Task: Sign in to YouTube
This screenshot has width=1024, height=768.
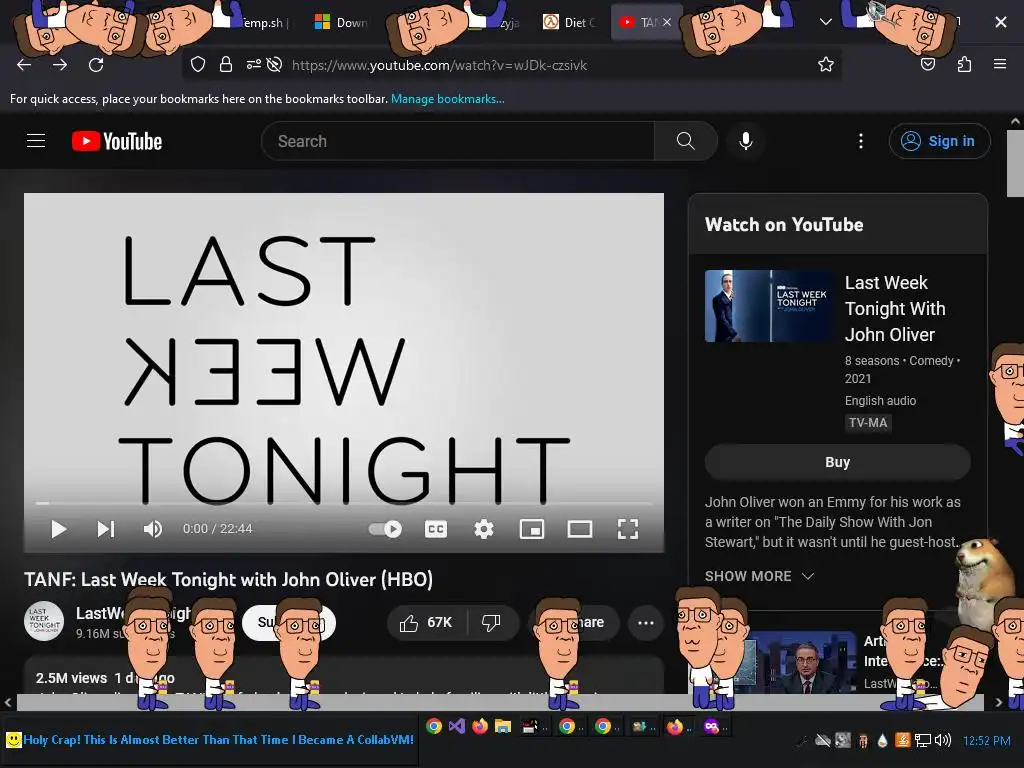Action: 939,141
